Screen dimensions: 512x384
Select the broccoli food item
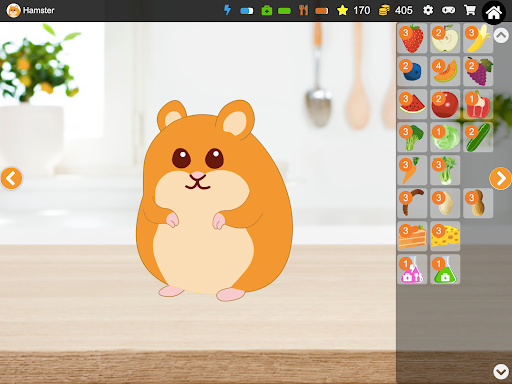coord(412,137)
